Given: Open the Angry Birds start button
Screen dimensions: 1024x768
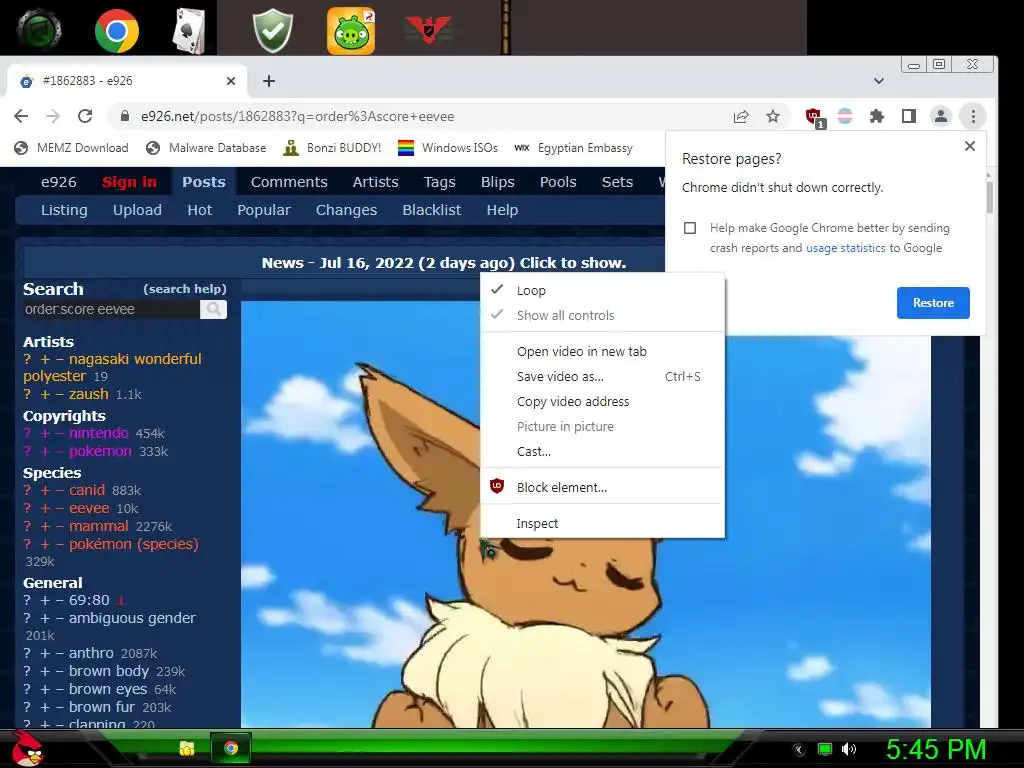Looking at the screenshot, I should 27,748.
